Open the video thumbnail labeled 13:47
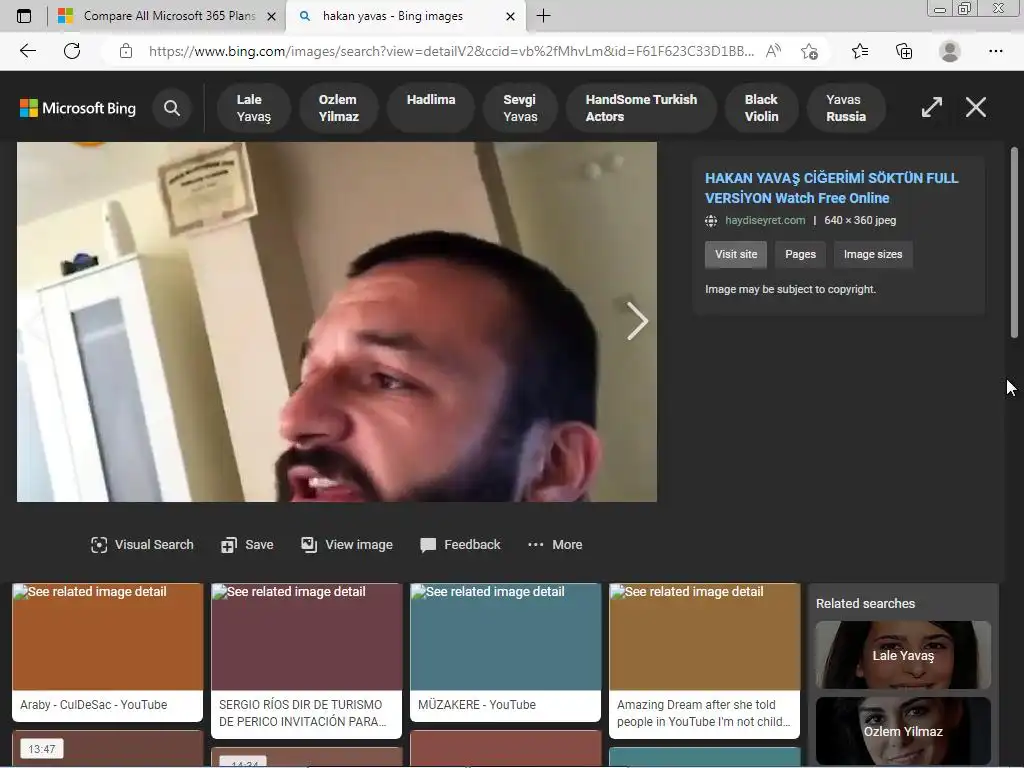1024x768 pixels. coord(108,748)
